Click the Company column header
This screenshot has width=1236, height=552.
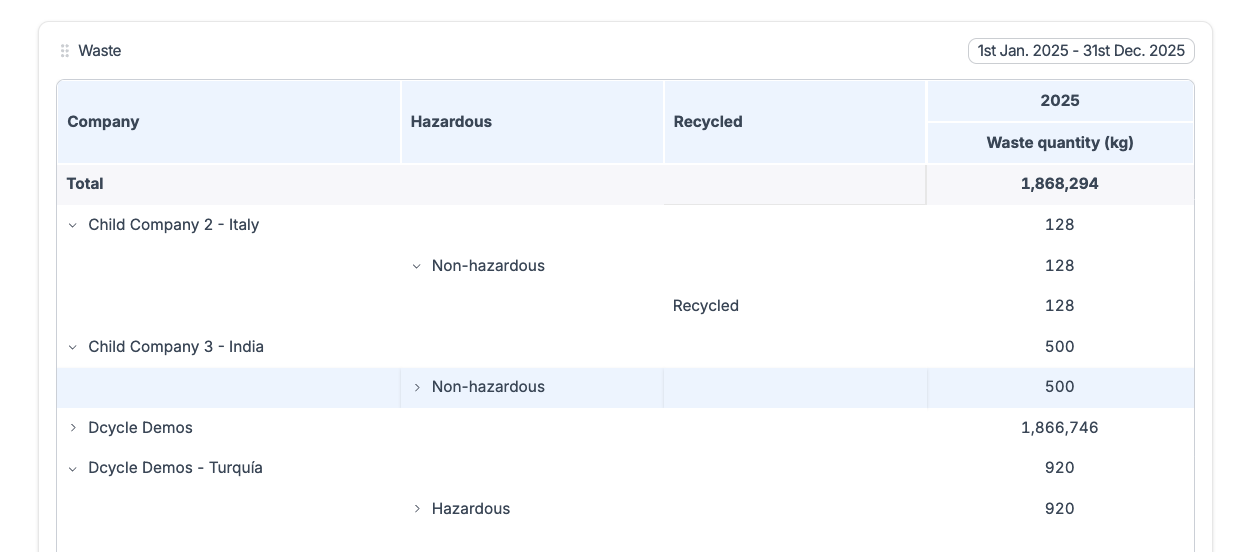pyautogui.click(x=103, y=122)
